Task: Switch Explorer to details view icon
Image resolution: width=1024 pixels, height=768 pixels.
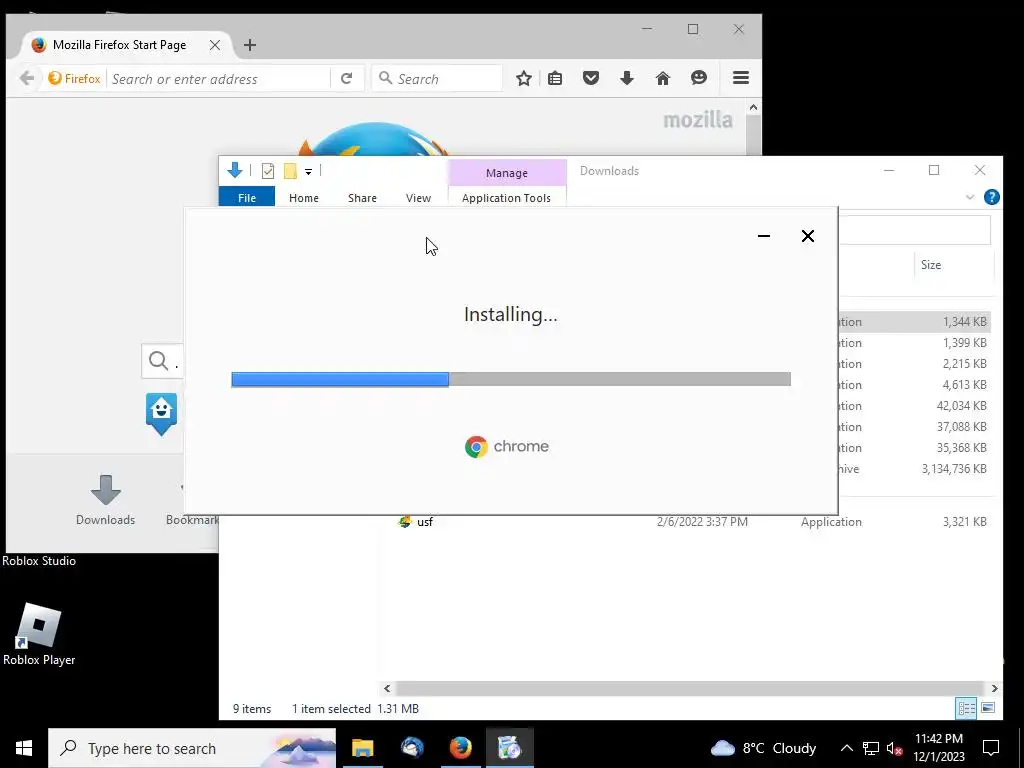Action: coord(966,708)
